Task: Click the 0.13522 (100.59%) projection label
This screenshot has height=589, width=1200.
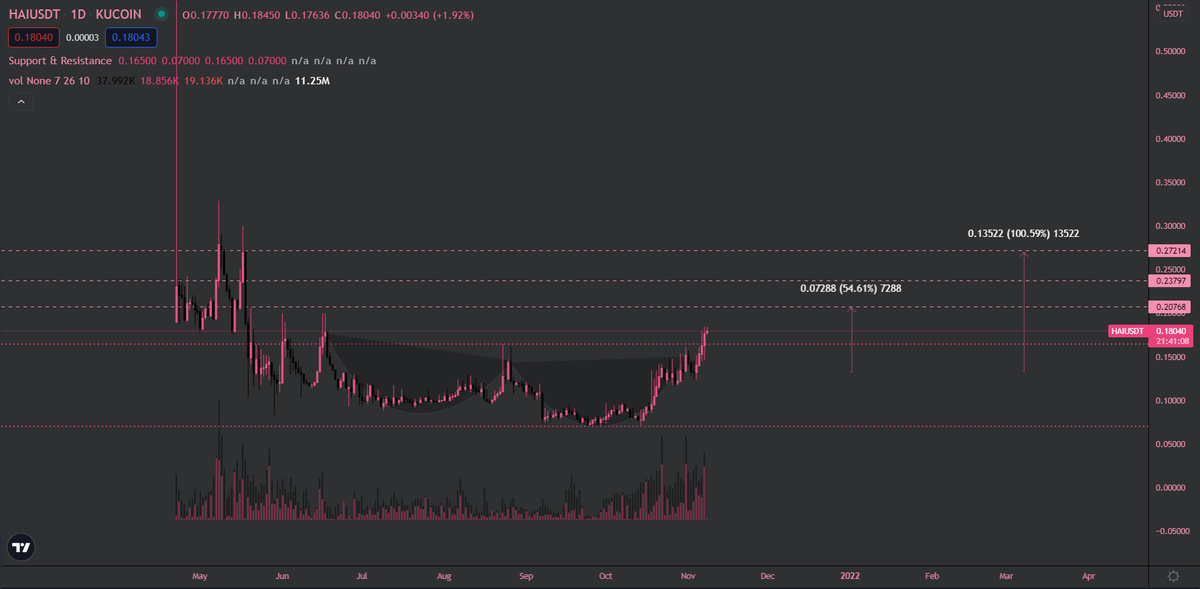Action: 1023,233
